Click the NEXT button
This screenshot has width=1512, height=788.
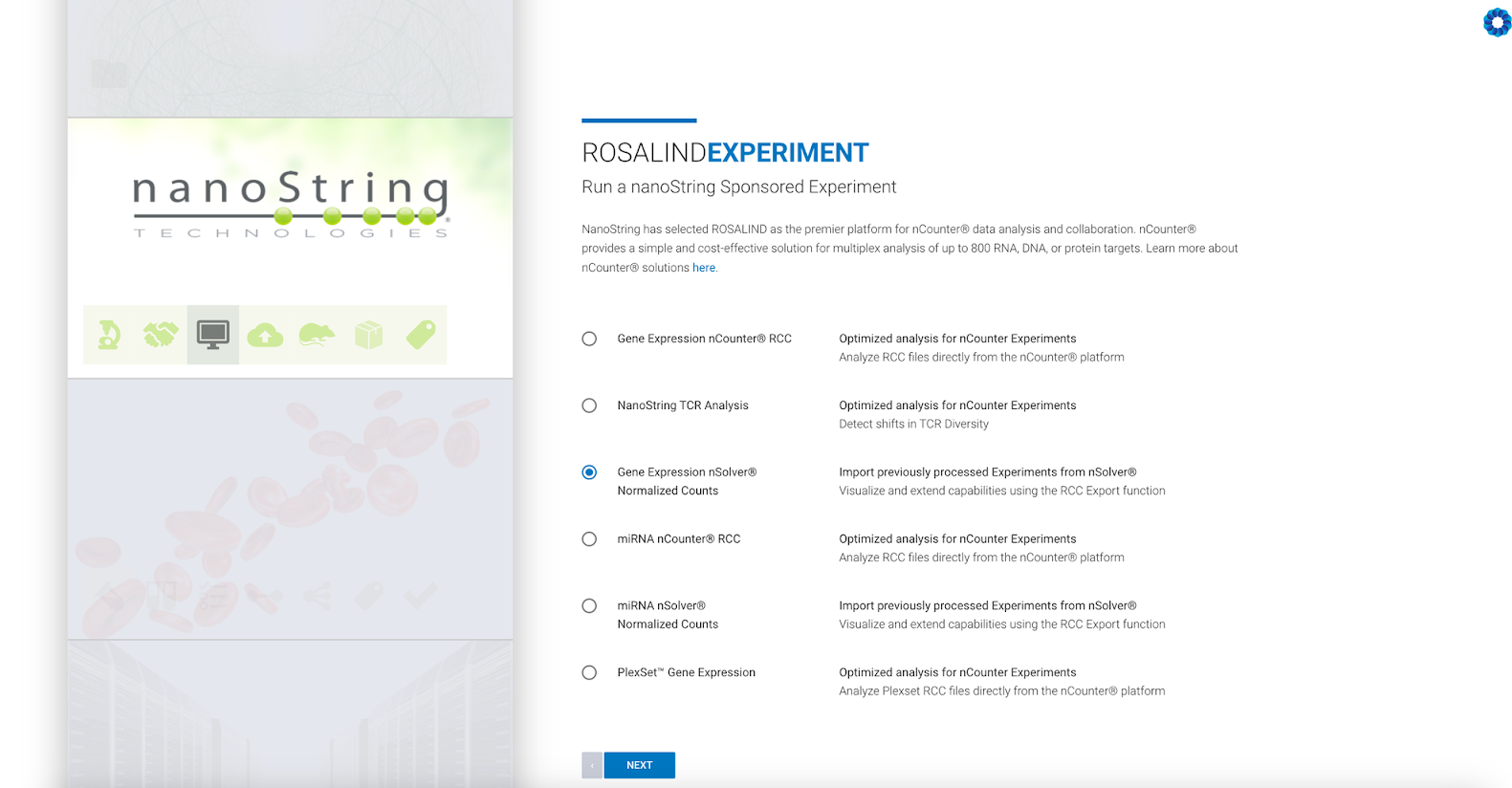pos(640,765)
